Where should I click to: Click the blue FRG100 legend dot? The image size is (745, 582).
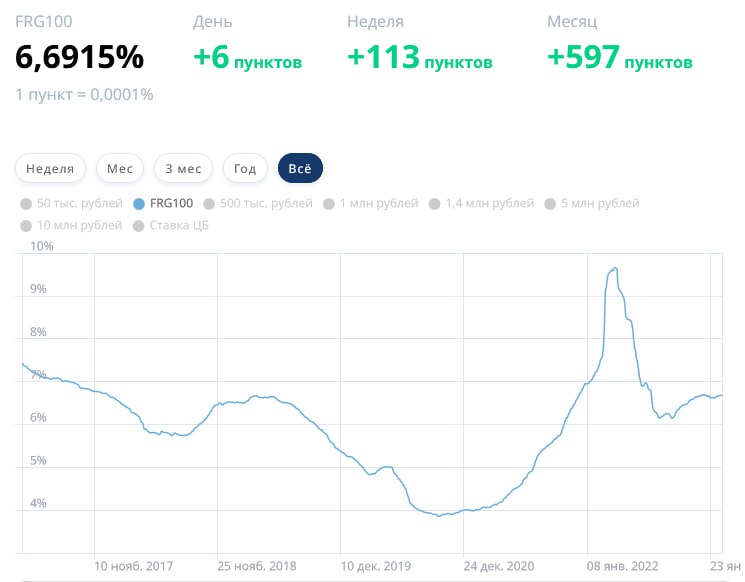pos(139,204)
